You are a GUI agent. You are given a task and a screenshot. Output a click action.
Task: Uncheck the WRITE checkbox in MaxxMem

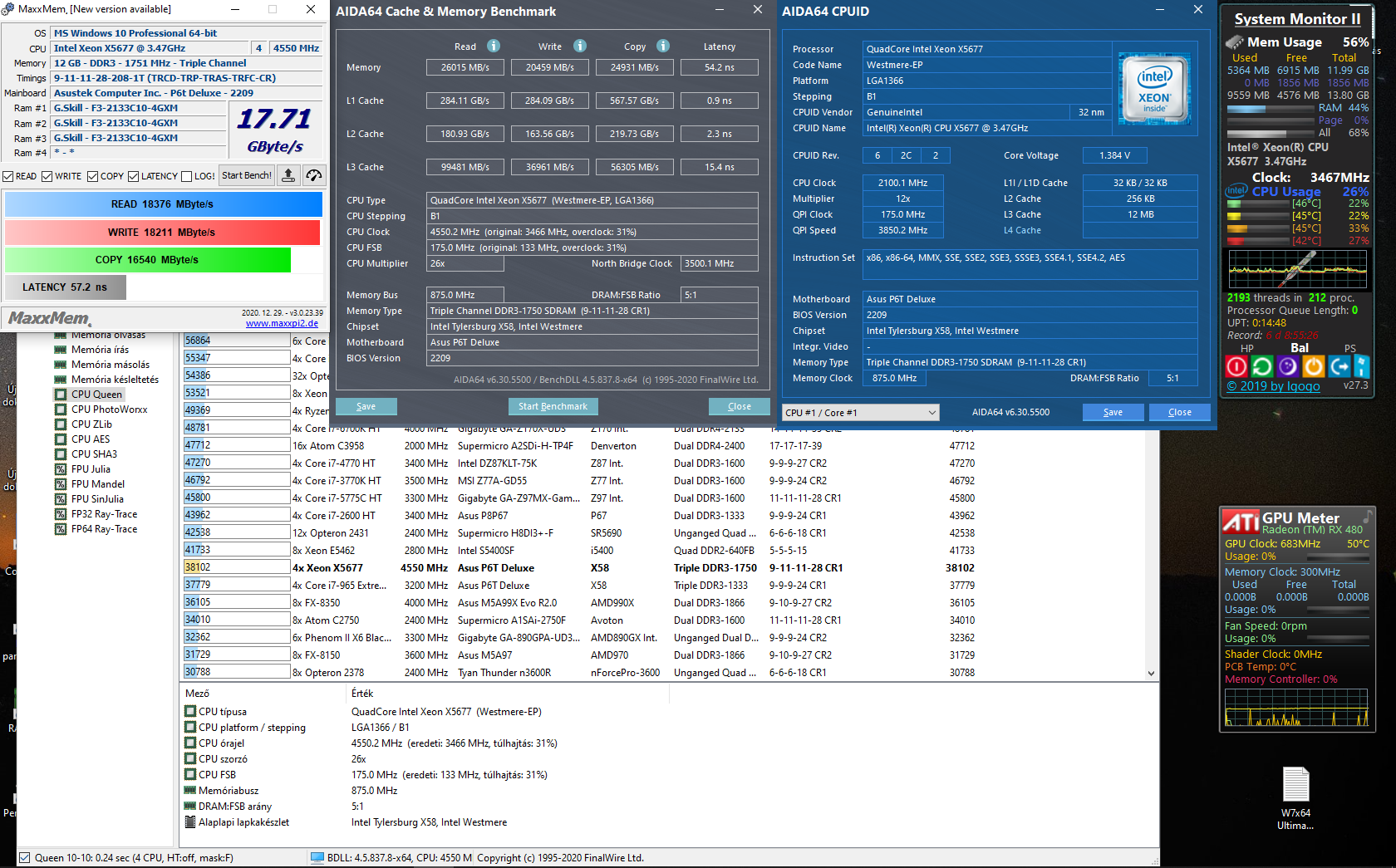point(47,176)
